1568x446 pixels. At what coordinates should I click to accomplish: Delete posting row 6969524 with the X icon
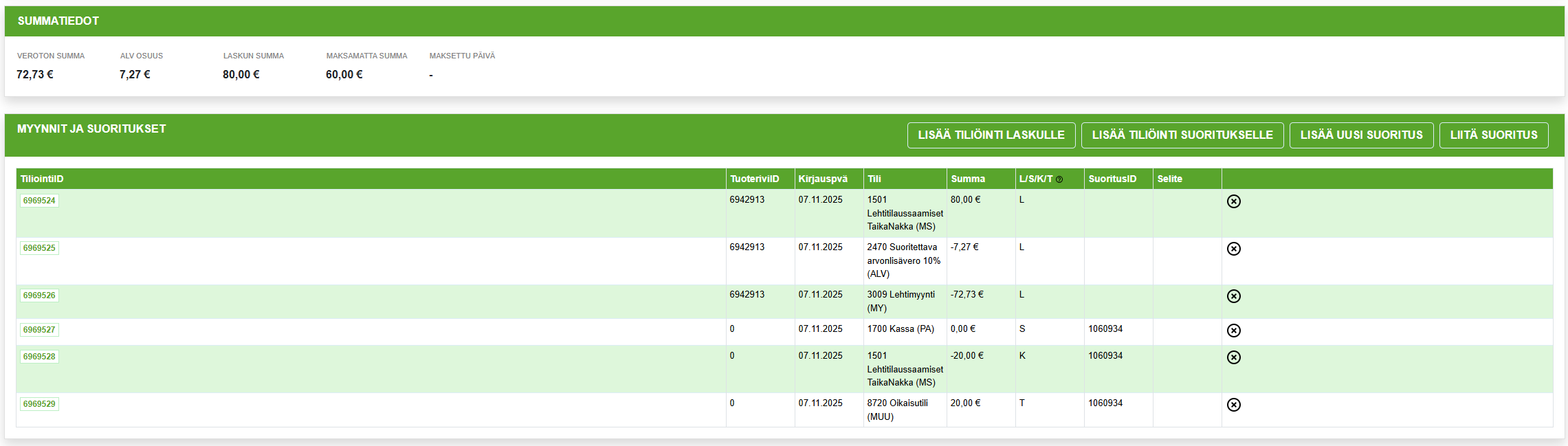coord(1233,201)
